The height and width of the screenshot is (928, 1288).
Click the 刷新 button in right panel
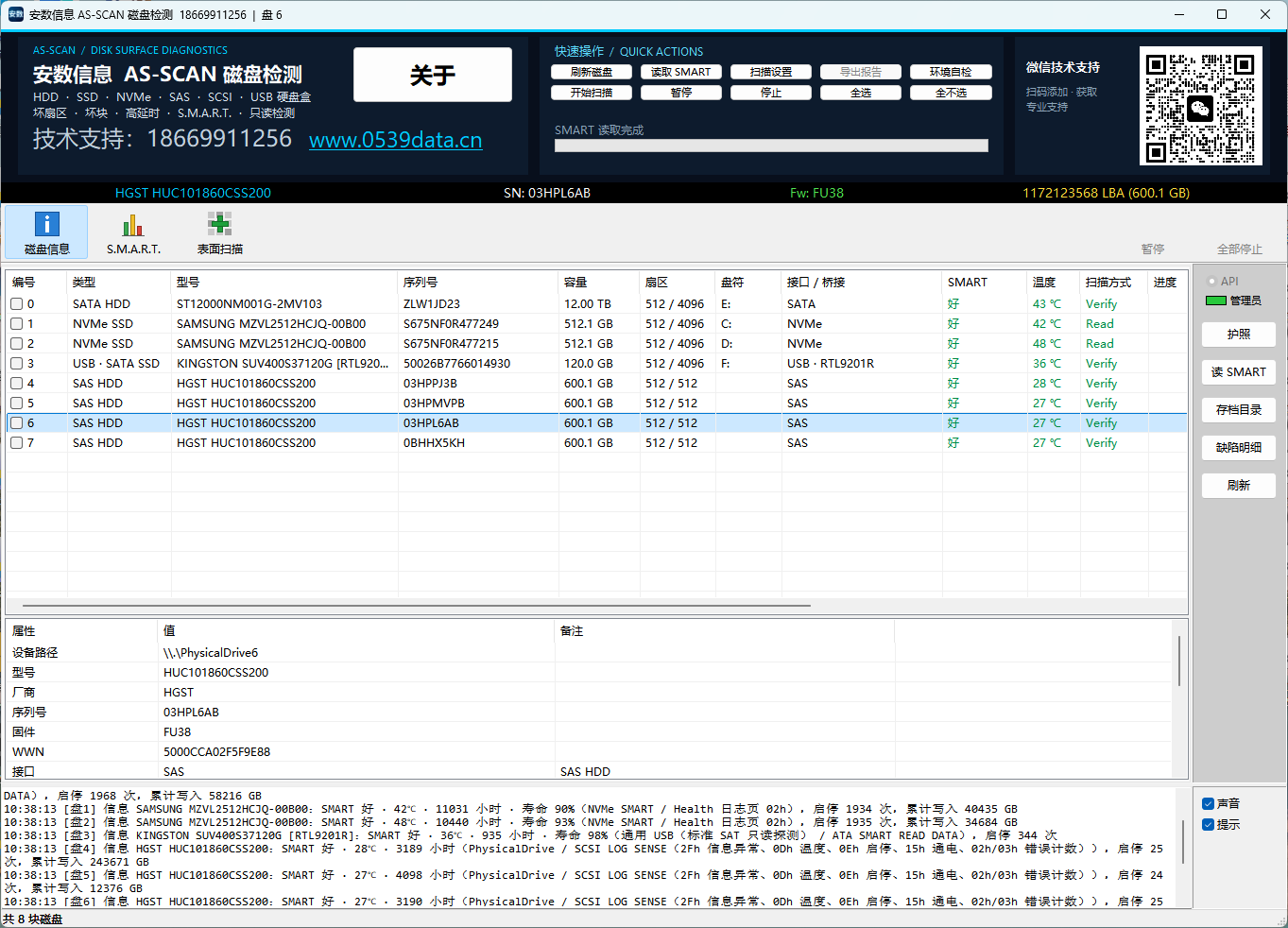tap(1239, 486)
